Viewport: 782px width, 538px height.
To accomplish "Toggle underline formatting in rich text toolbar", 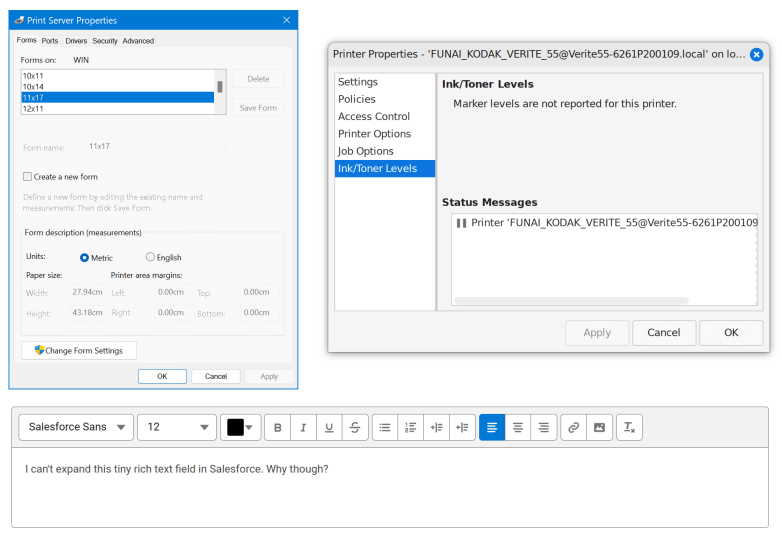I will 329,427.
